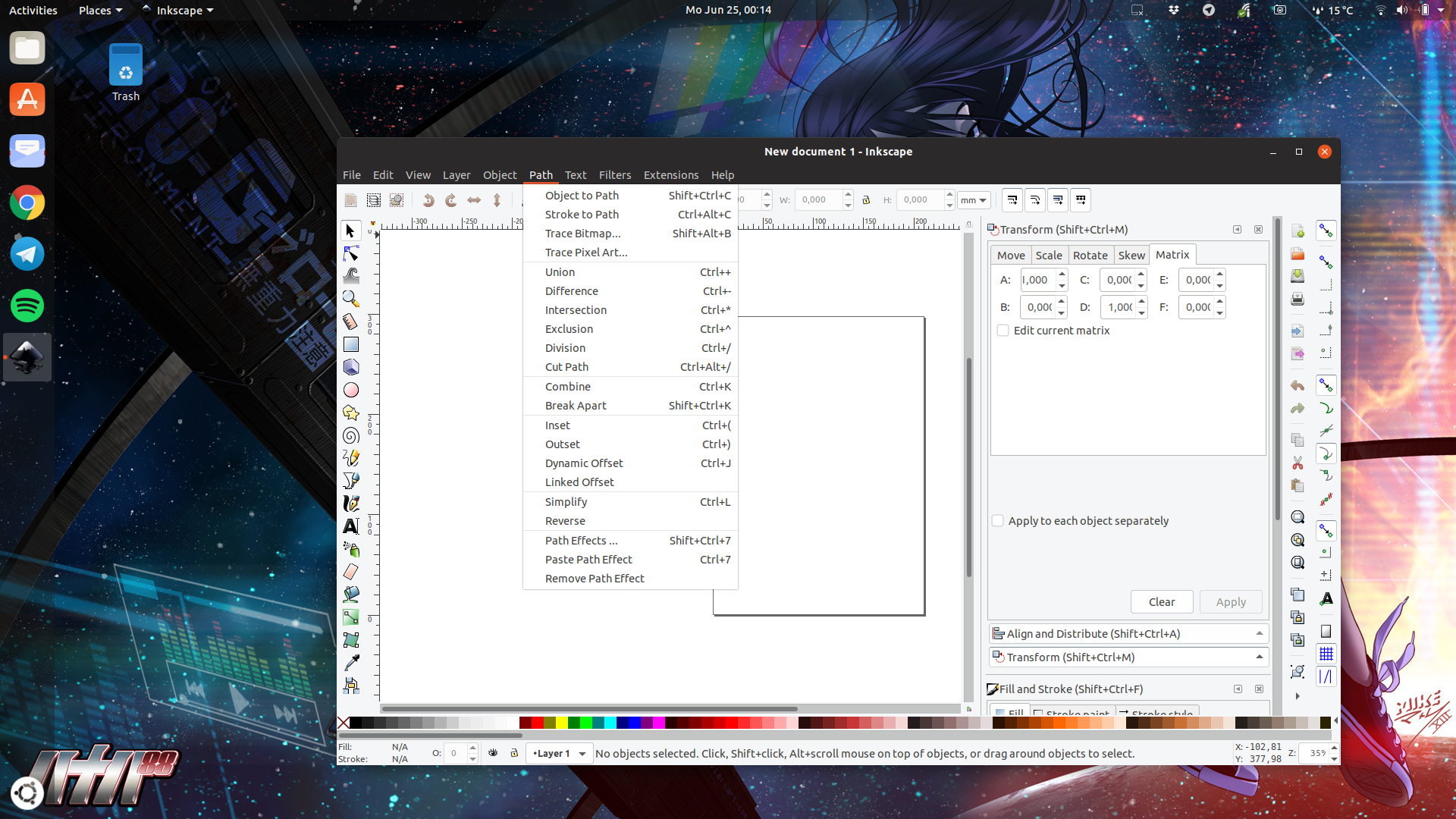Image resolution: width=1456 pixels, height=819 pixels.
Task: Select the Node editing tool
Action: pos(351,253)
